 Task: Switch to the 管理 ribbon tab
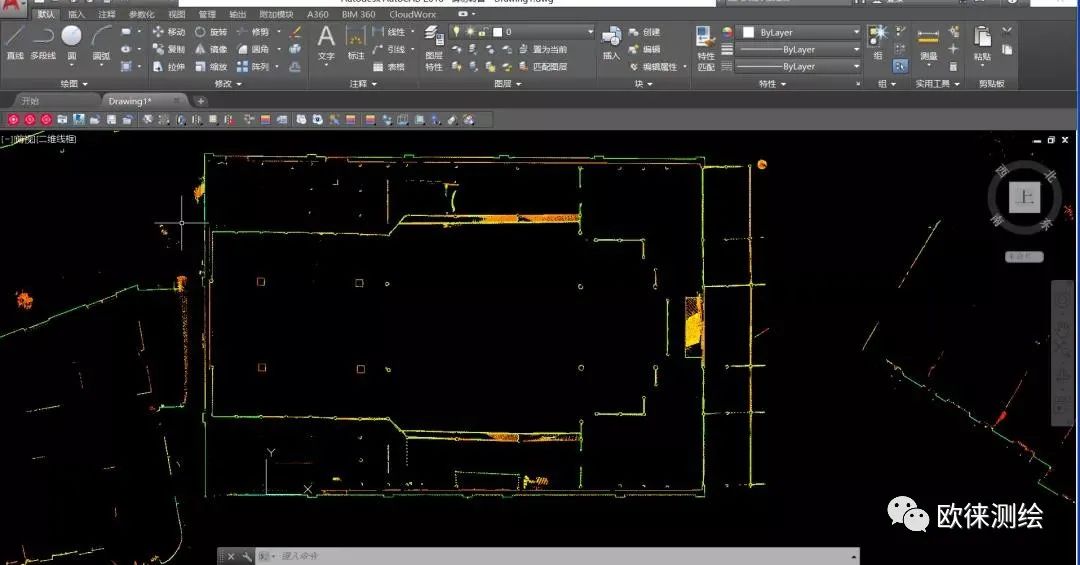207,14
